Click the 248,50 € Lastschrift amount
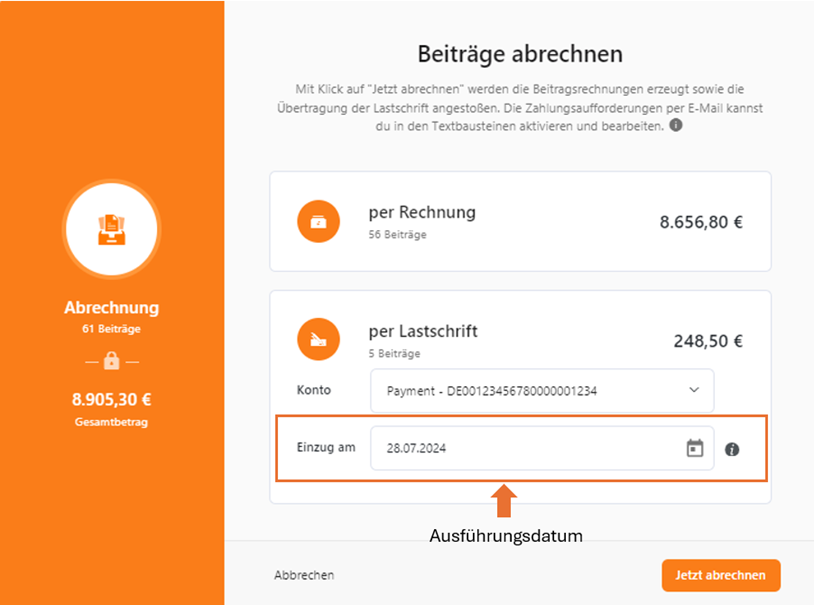814x605 pixels. pyautogui.click(x=708, y=341)
